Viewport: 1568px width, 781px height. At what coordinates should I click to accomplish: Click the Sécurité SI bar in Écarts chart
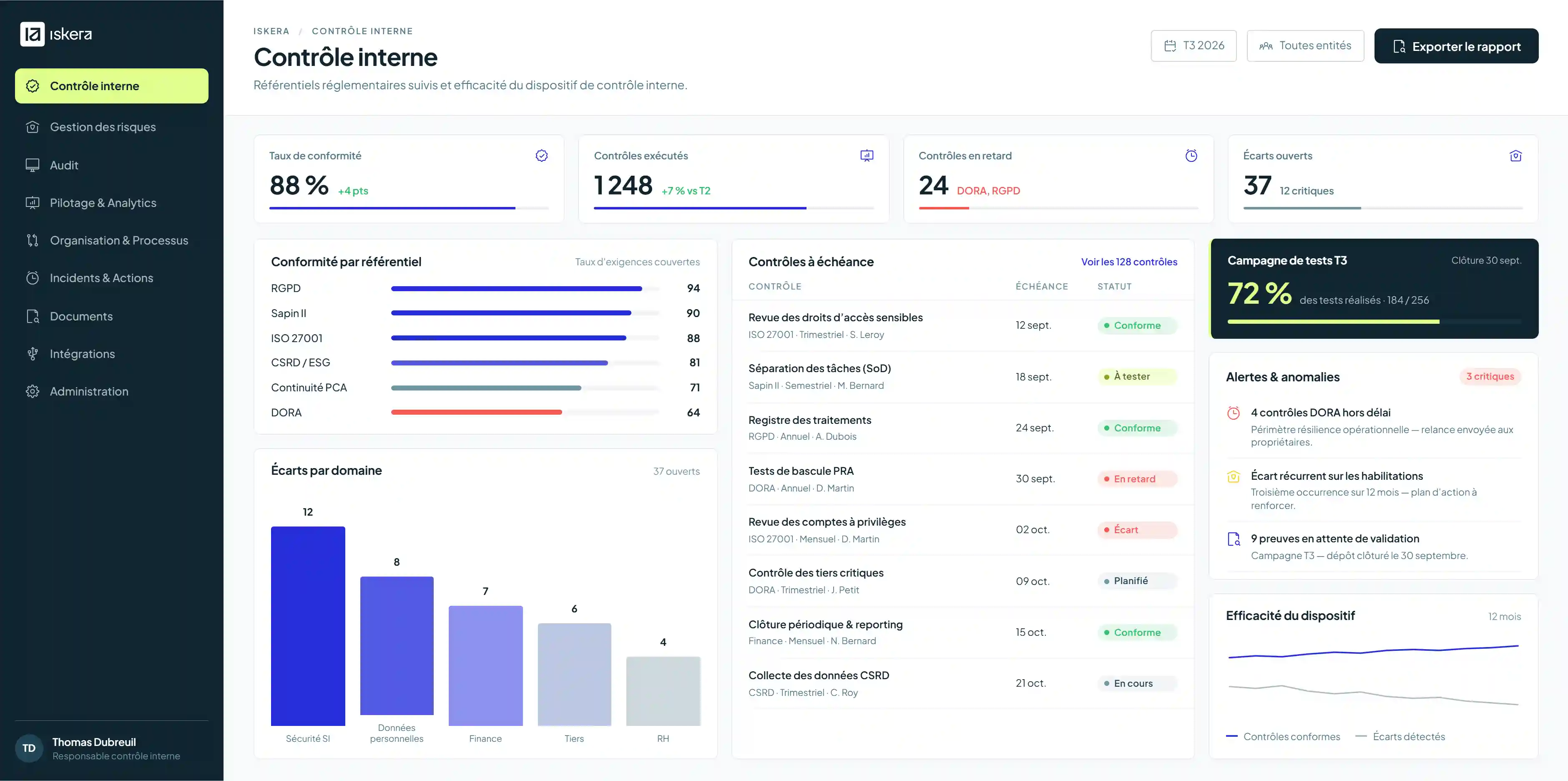click(308, 626)
